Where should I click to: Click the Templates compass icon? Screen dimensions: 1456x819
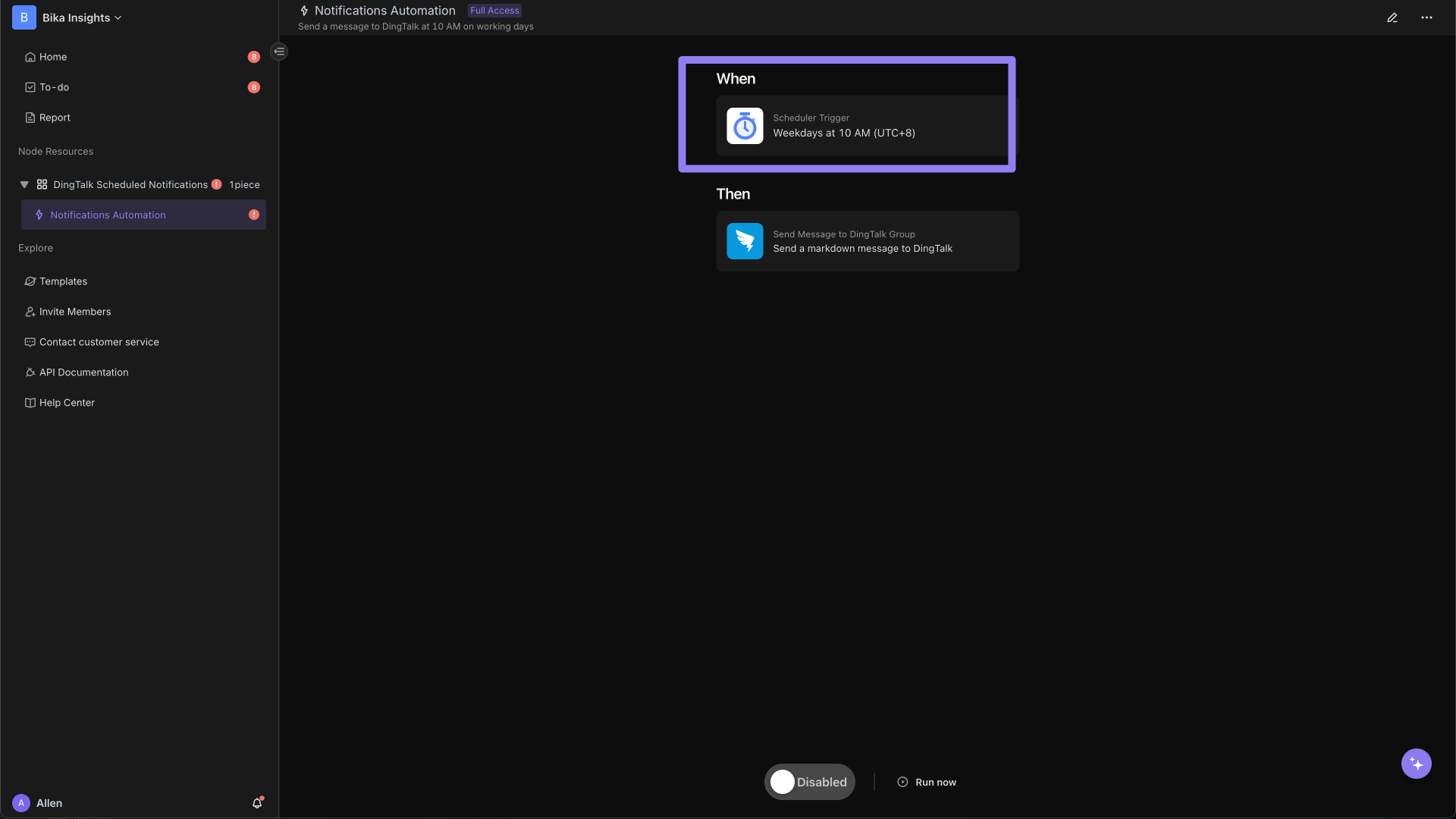(30, 281)
